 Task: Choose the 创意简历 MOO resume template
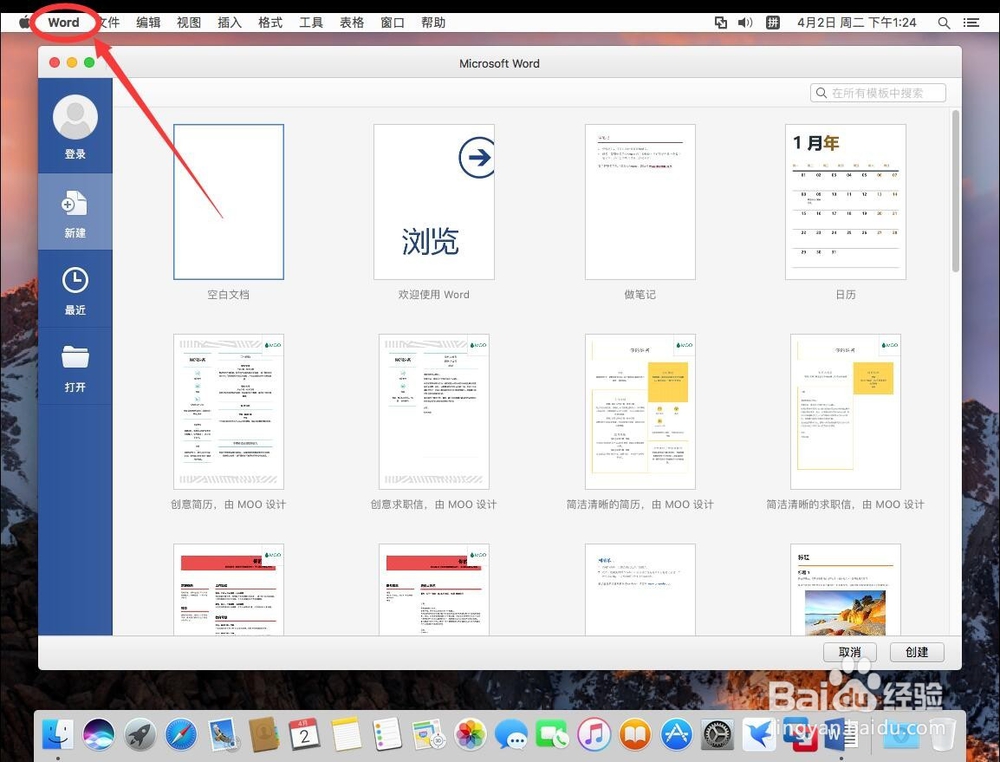[x=228, y=411]
